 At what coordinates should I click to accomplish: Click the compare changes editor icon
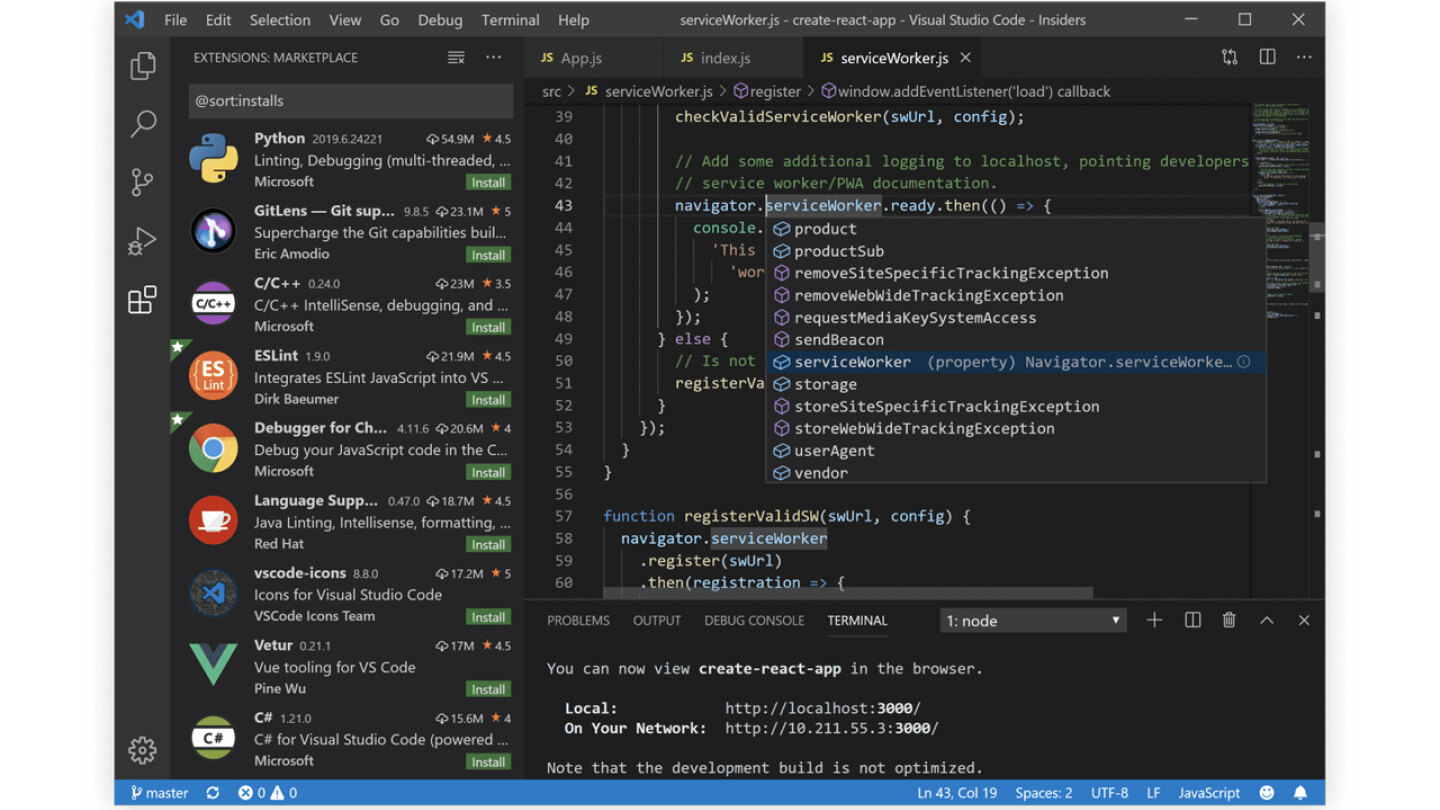1230,58
